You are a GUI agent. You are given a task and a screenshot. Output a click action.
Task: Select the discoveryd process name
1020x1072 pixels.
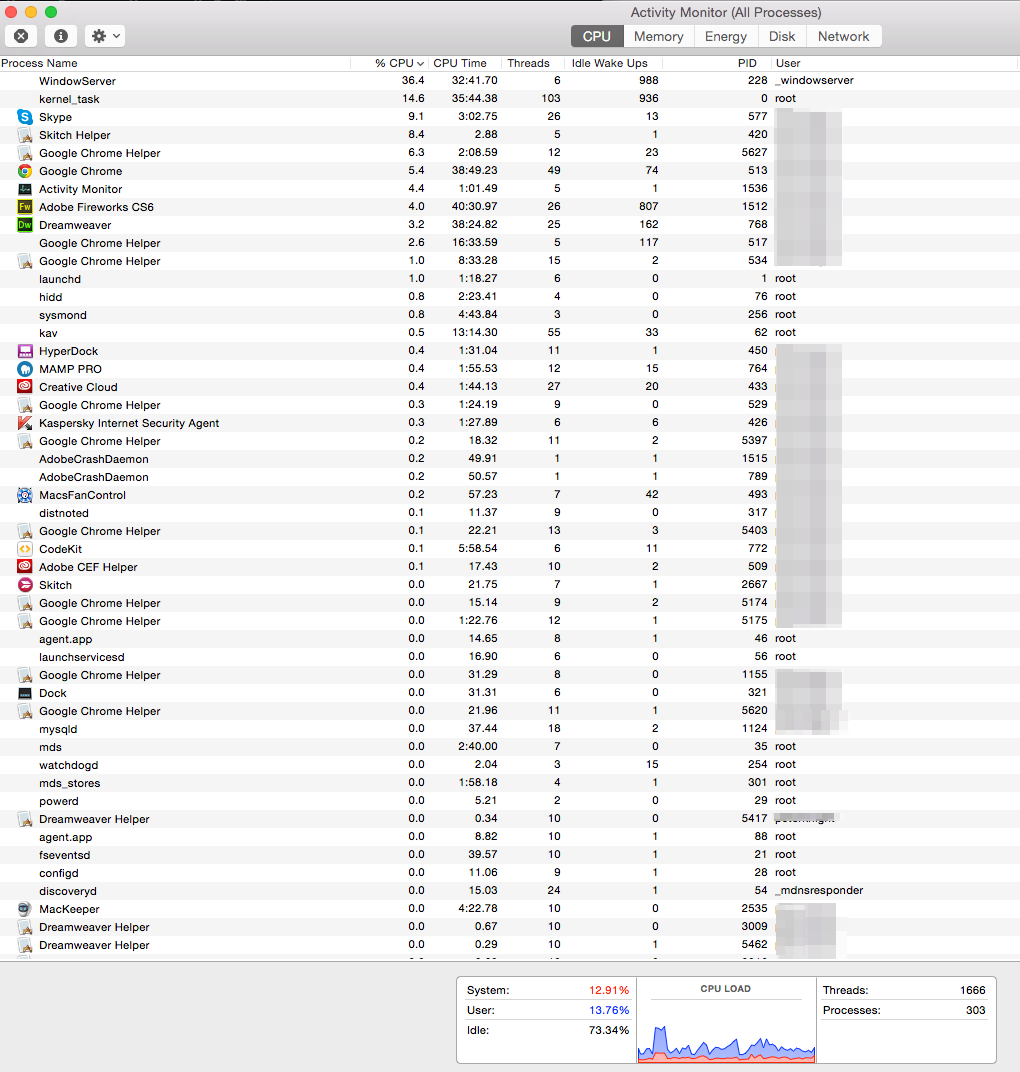(68, 891)
